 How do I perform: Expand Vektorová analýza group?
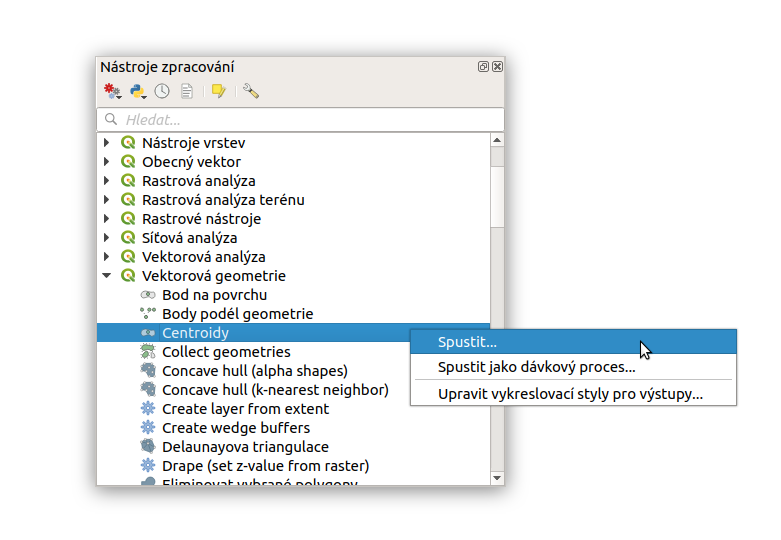pyautogui.click(x=106, y=257)
